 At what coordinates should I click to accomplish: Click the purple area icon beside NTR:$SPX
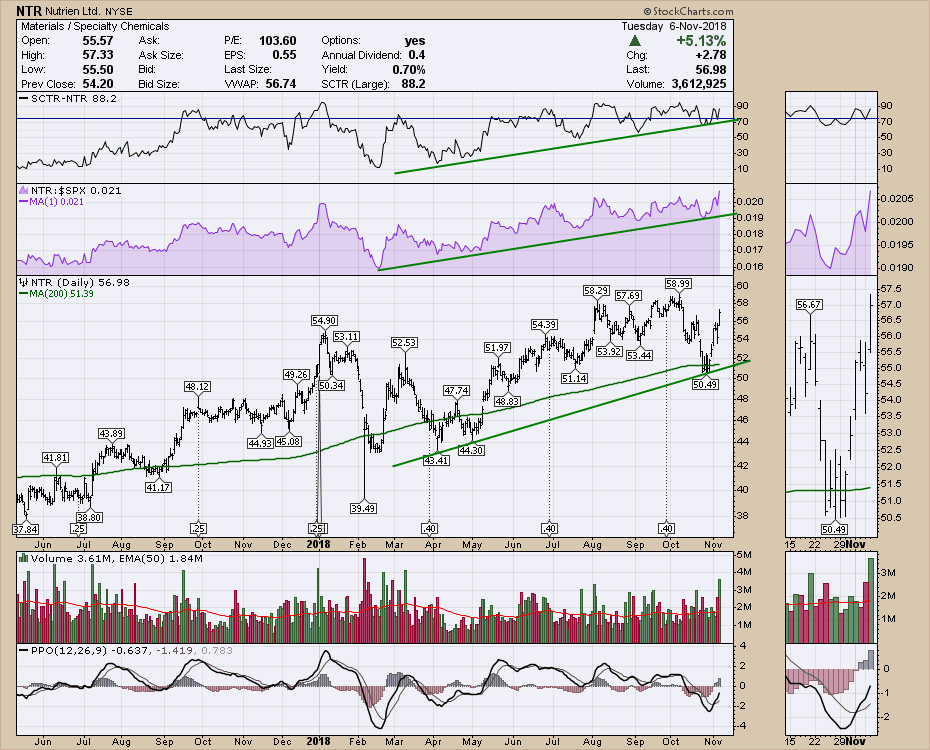24,190
